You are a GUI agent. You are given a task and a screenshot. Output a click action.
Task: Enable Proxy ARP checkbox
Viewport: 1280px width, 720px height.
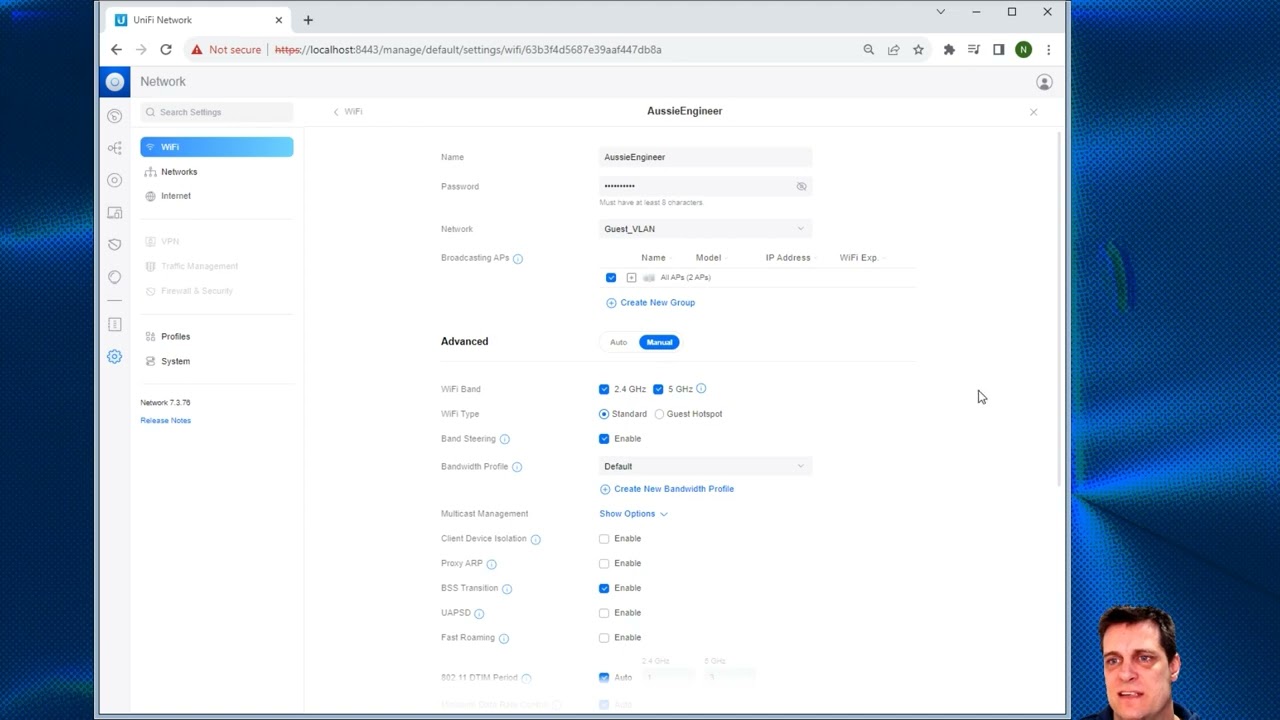(604, 563)
